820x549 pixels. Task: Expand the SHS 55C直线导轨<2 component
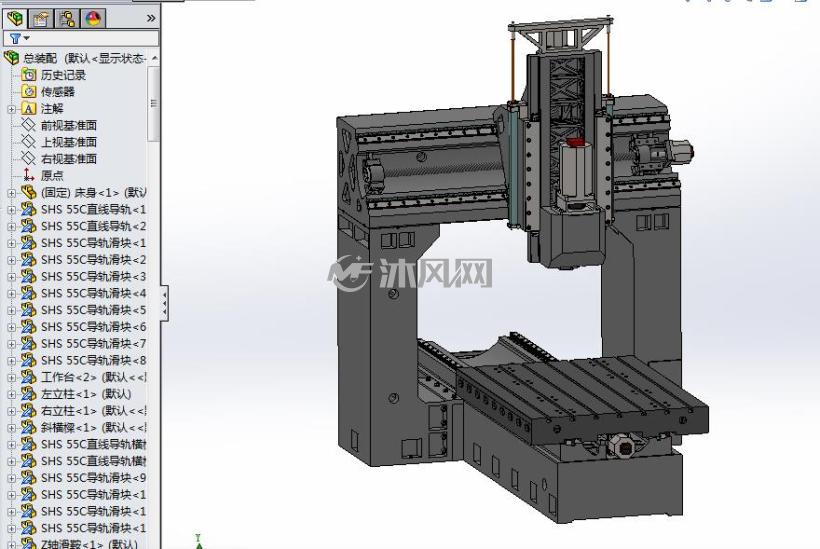[x=12, y=226]
